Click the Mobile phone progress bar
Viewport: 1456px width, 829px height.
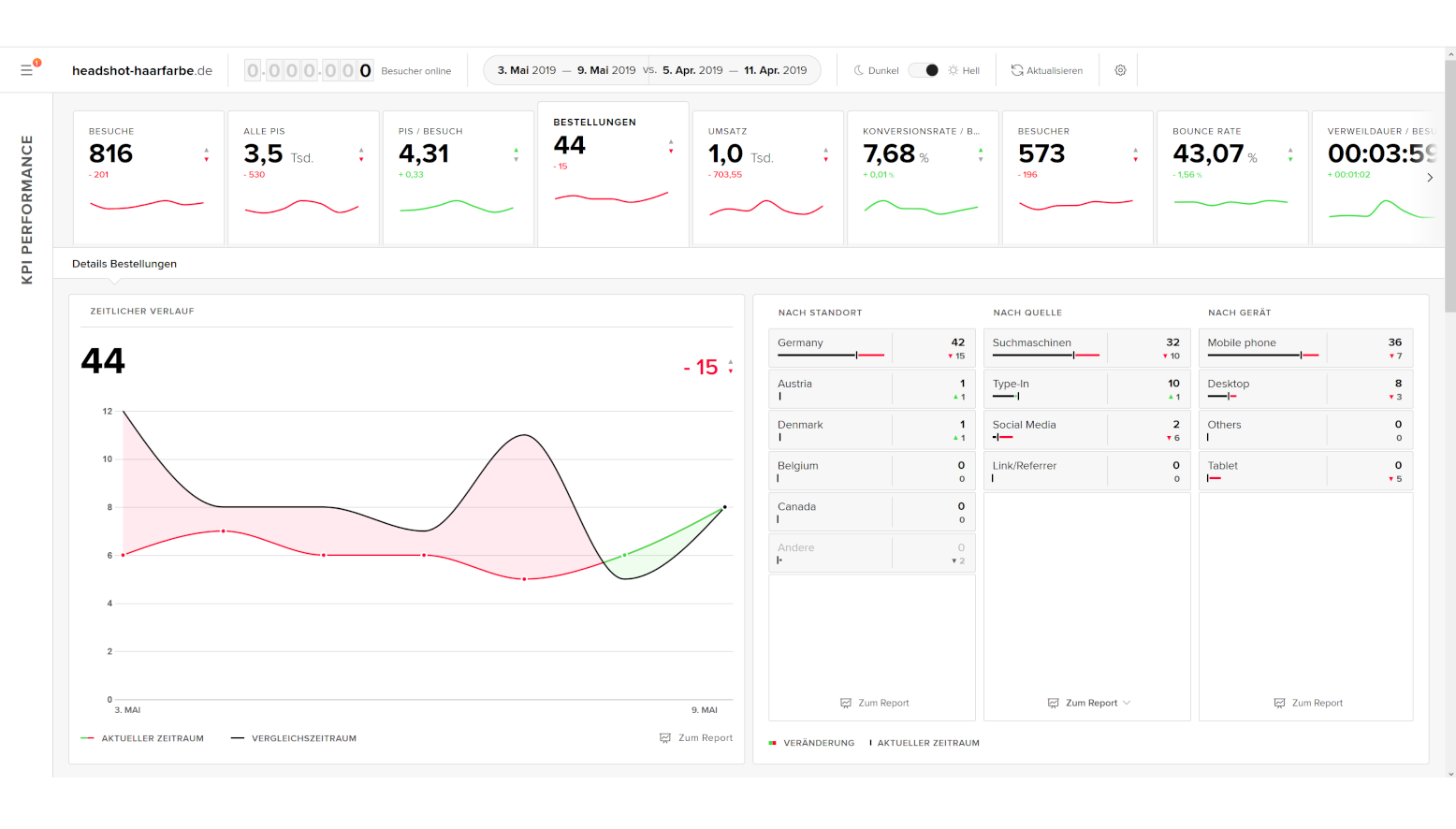click(1263, 356)
